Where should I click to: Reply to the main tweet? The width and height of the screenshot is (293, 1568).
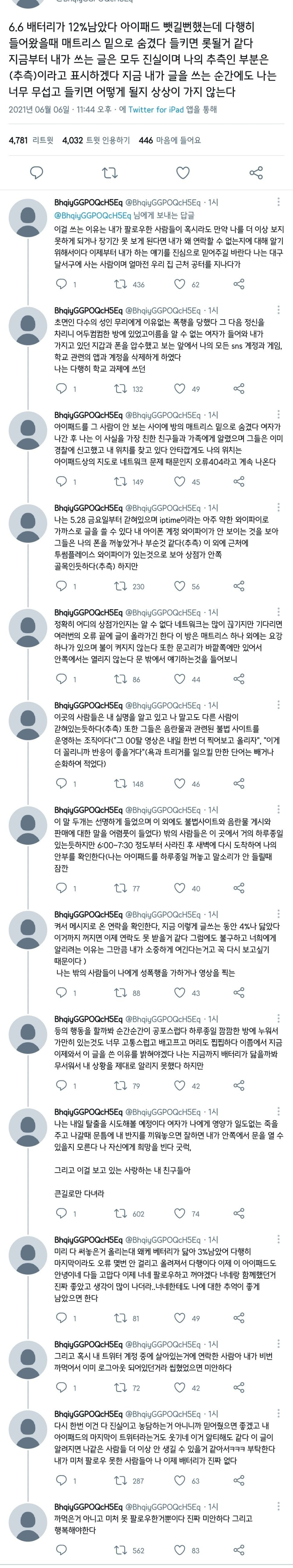click(36, 173)
